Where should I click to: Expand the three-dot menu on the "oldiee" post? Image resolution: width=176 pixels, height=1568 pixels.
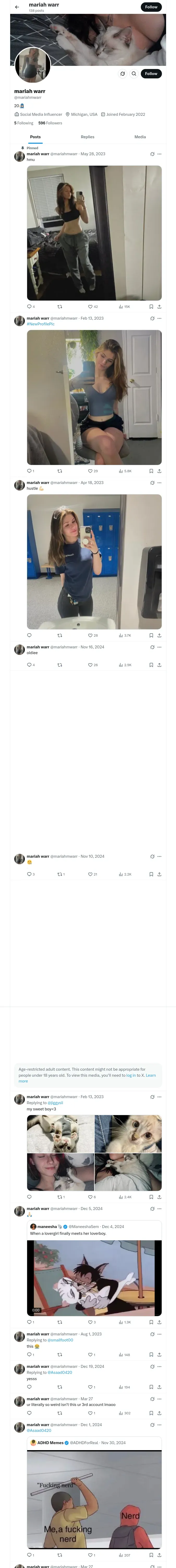tap(160, 647)
